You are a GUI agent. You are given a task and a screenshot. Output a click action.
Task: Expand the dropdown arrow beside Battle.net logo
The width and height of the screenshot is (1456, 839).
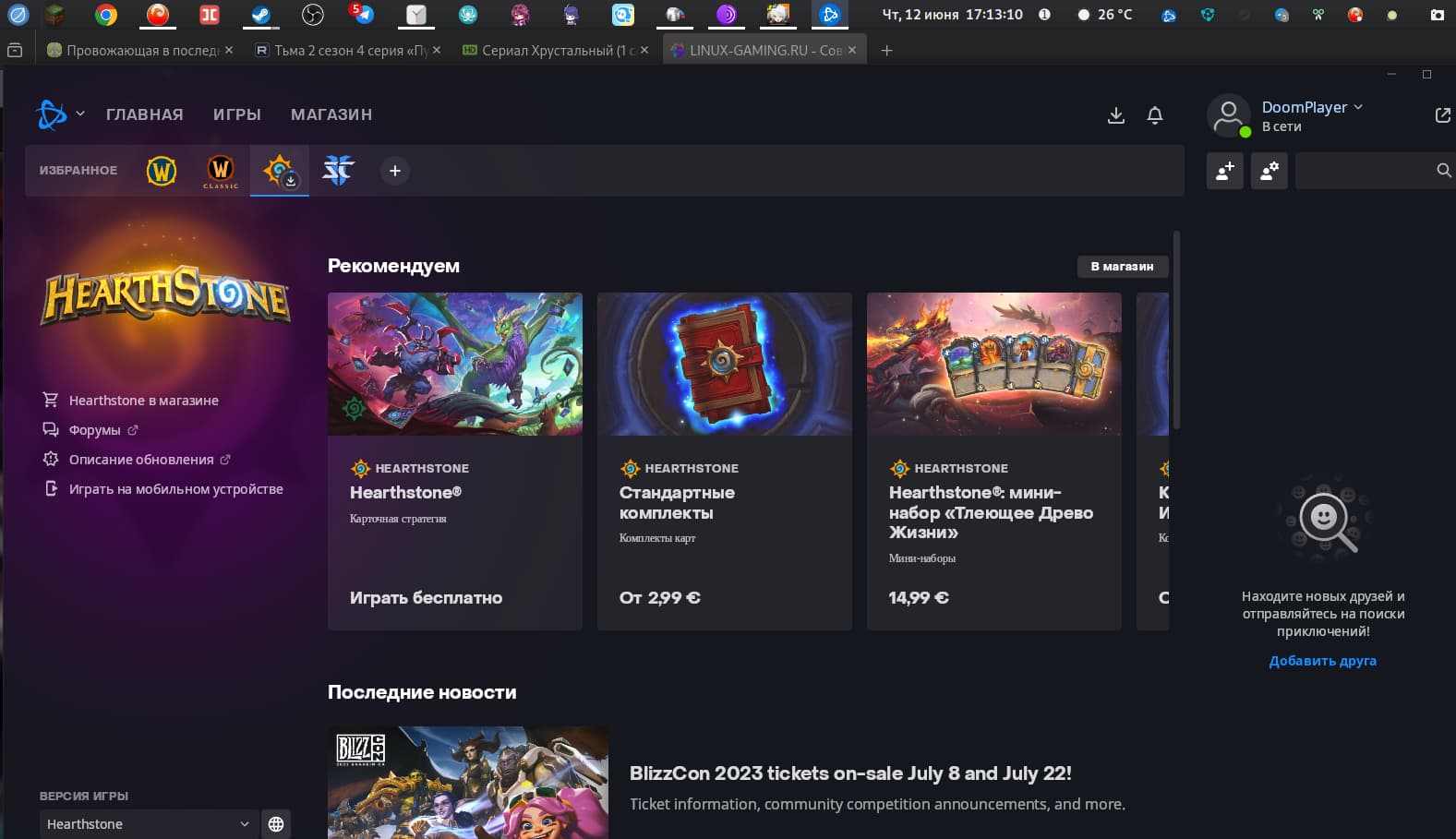coord(80,114)
